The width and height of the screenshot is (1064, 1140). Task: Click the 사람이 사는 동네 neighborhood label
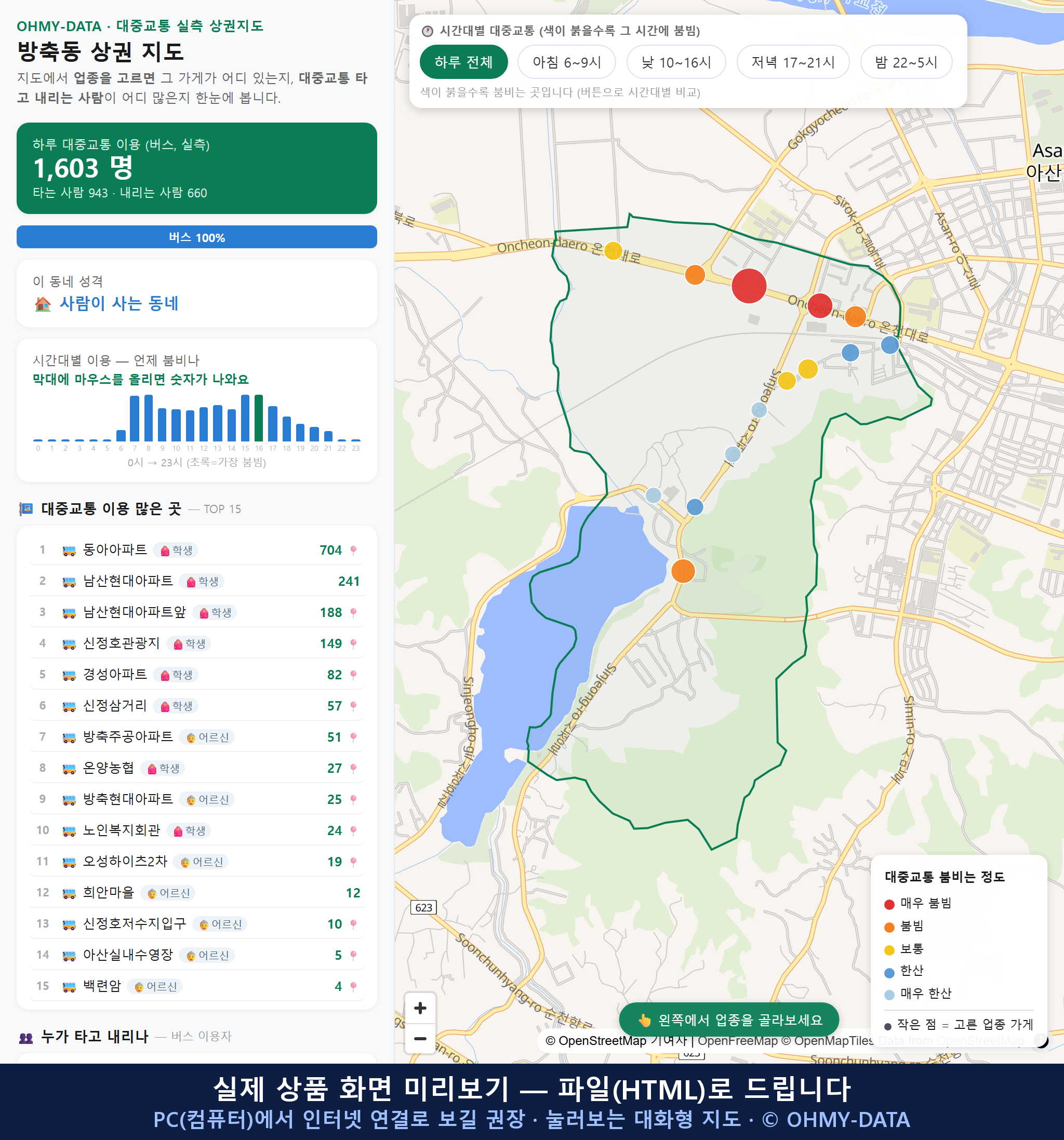[119, 303]
